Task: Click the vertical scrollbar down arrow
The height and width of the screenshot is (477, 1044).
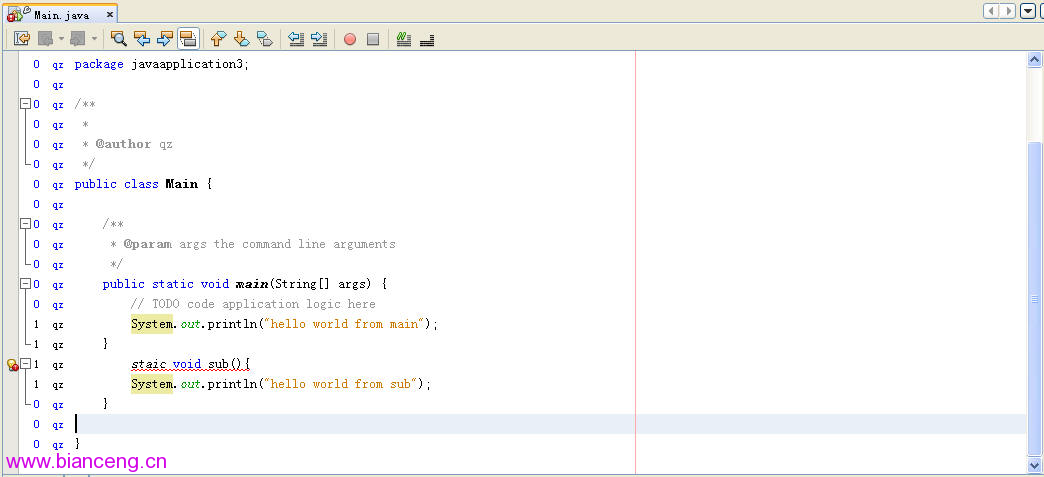Action: [1034, 464]
